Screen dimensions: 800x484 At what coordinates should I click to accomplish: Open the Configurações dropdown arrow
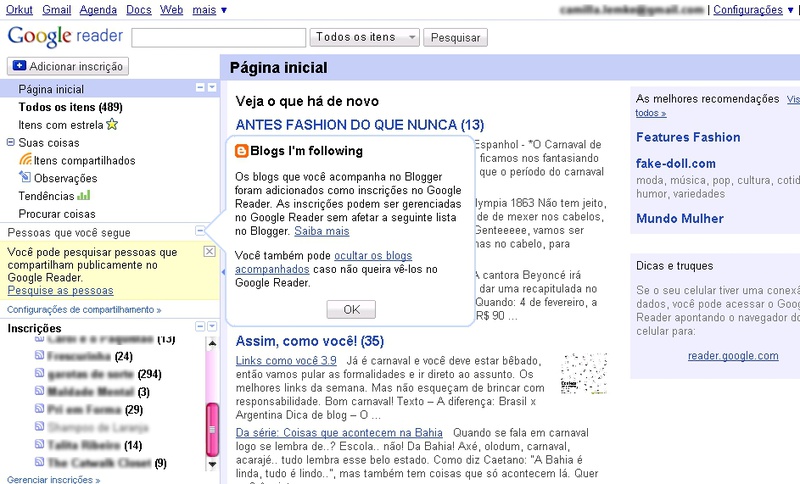coord(790,10)
